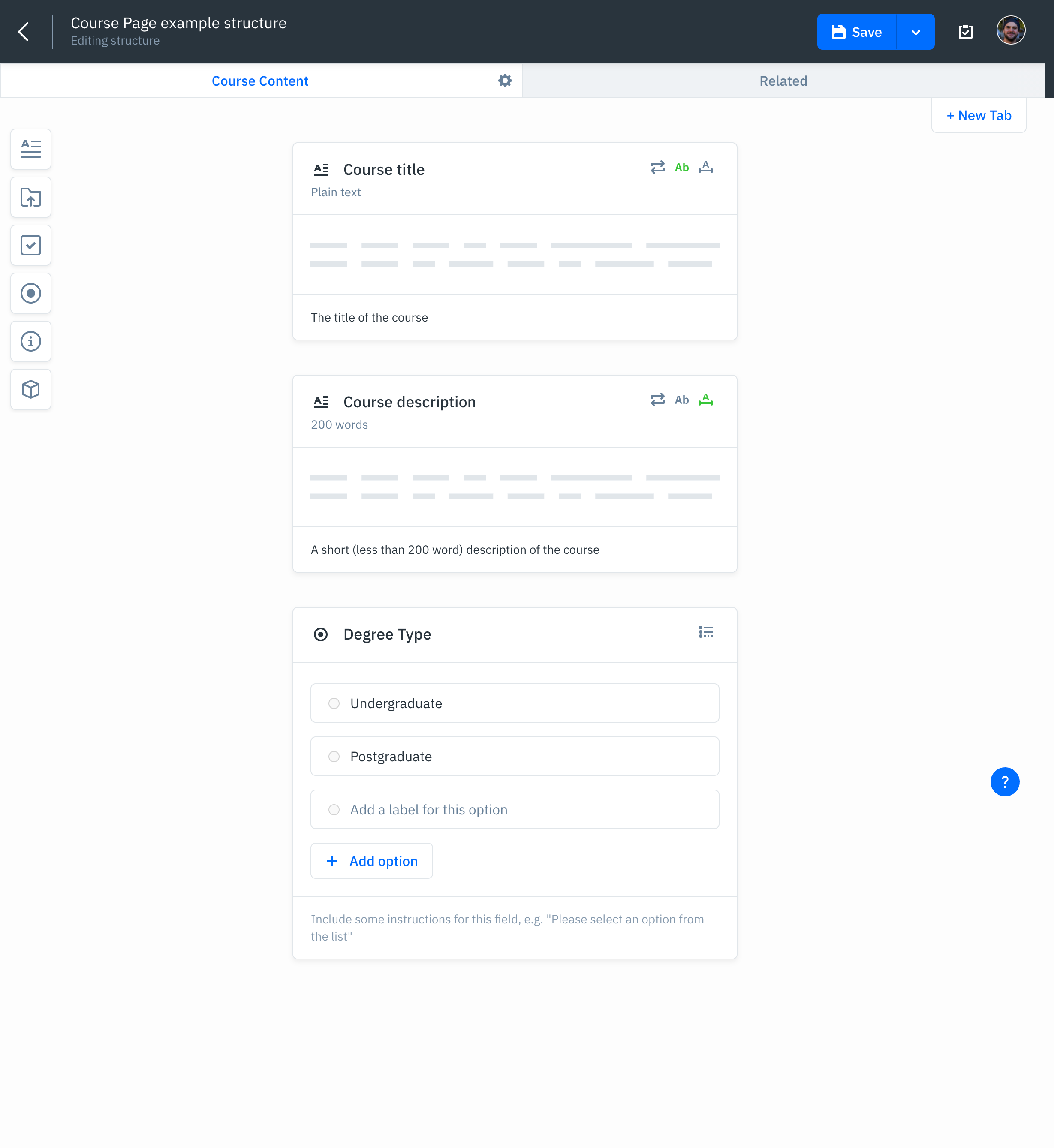Toggle repeatable arrows on Course title
Screen dimensions: 1054x1148
657,167
